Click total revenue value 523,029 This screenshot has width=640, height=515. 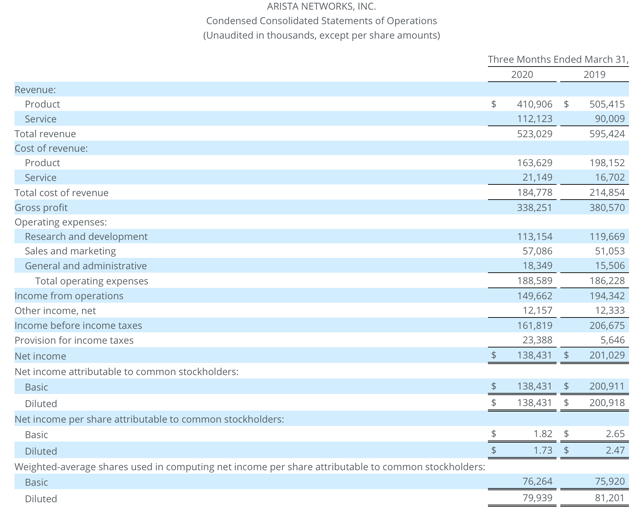pyautogui.click(x=534, y=134)
